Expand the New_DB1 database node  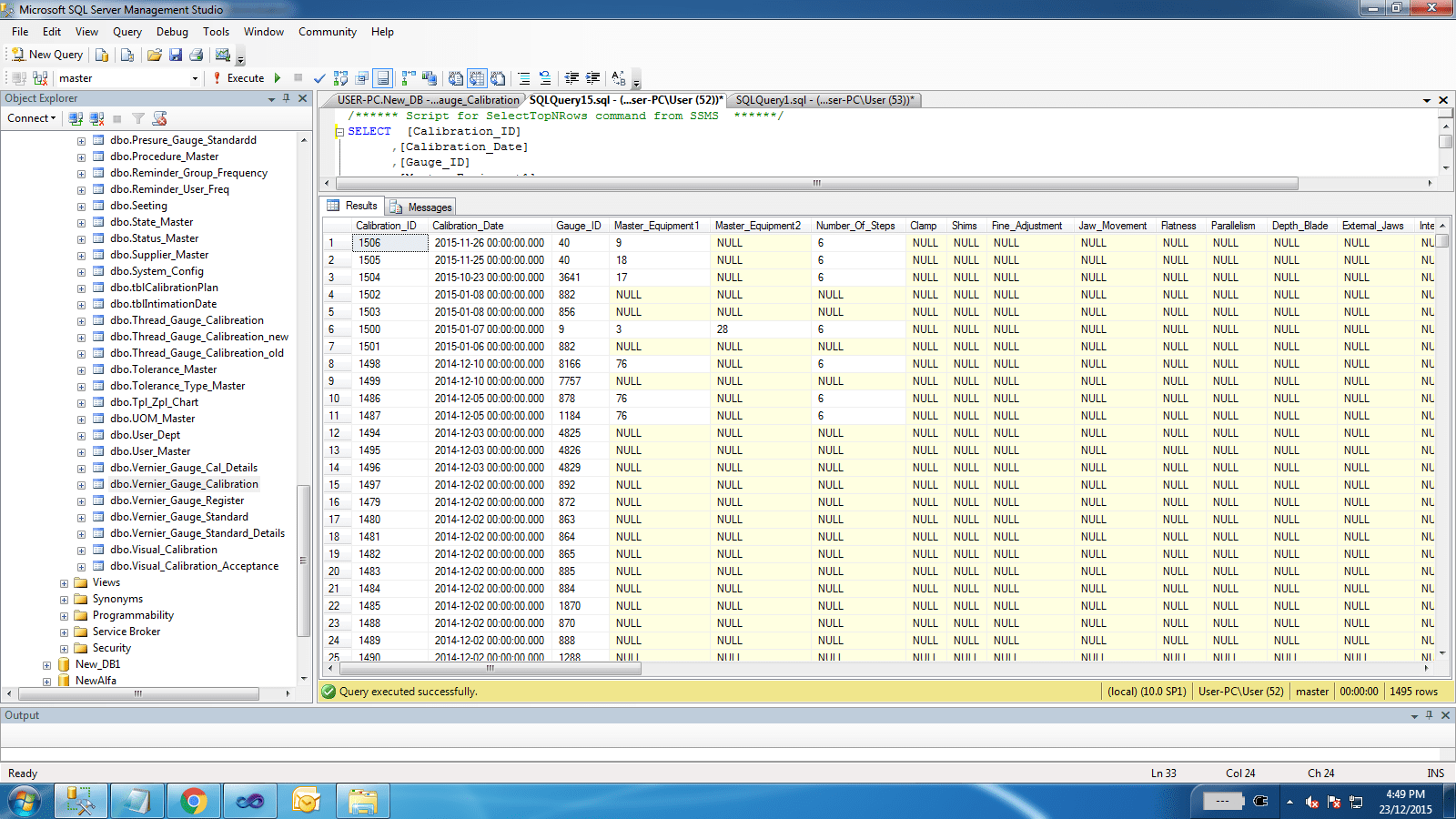(47, 664)
